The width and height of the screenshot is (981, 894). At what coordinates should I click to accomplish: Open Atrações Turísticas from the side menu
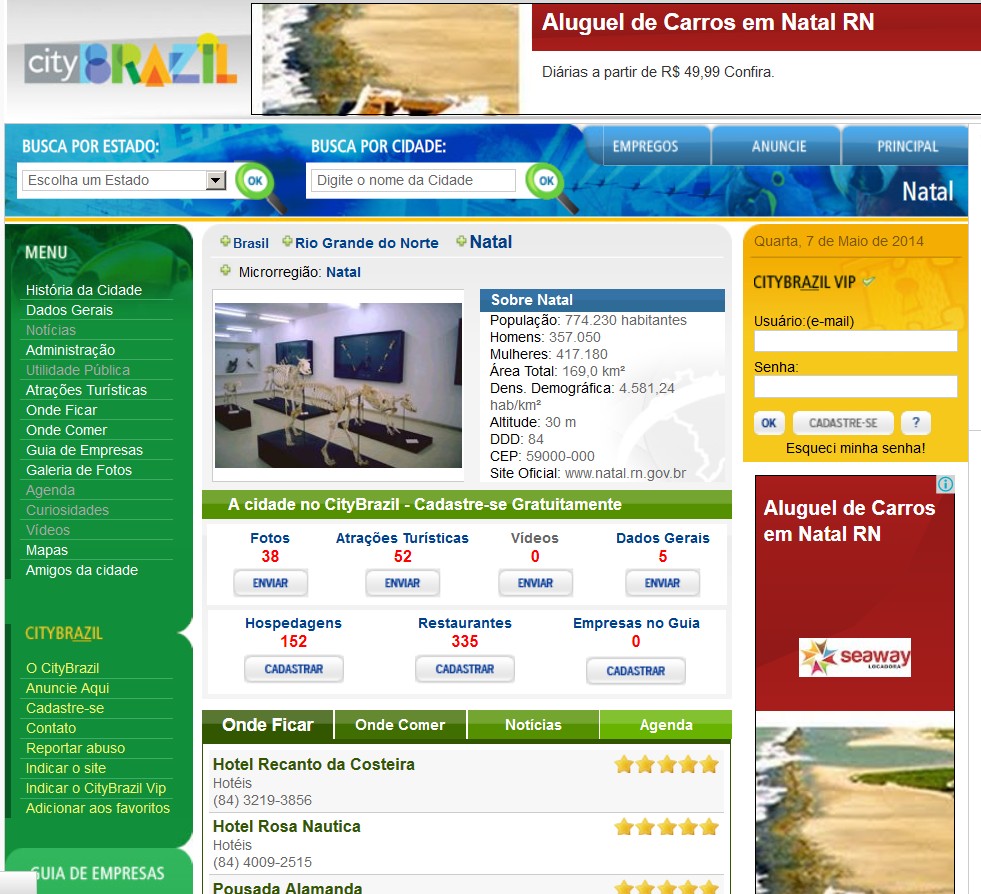click(86, 390)
